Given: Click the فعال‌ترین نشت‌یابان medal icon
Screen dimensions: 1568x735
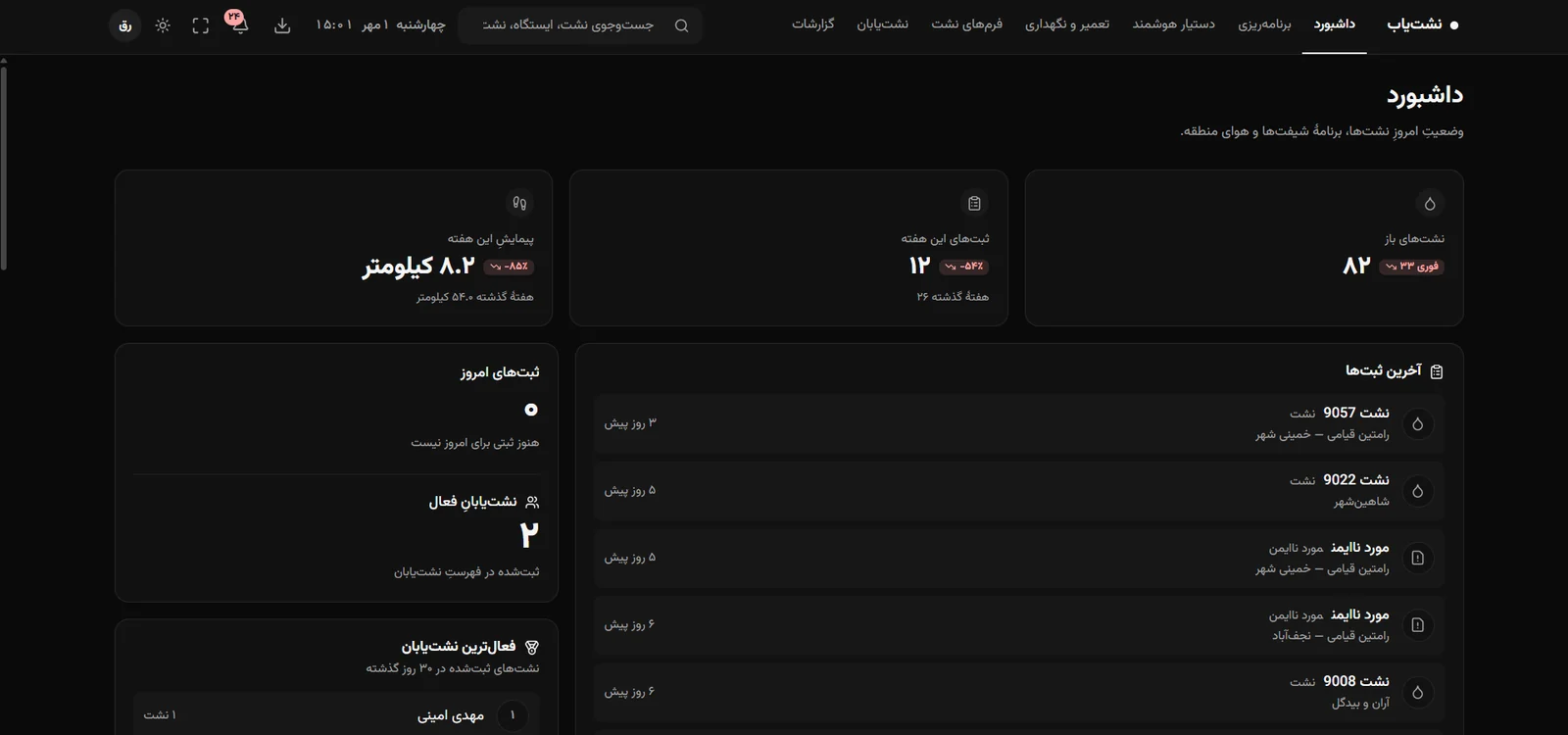Looking at the screenshot, I should (532, 647).
